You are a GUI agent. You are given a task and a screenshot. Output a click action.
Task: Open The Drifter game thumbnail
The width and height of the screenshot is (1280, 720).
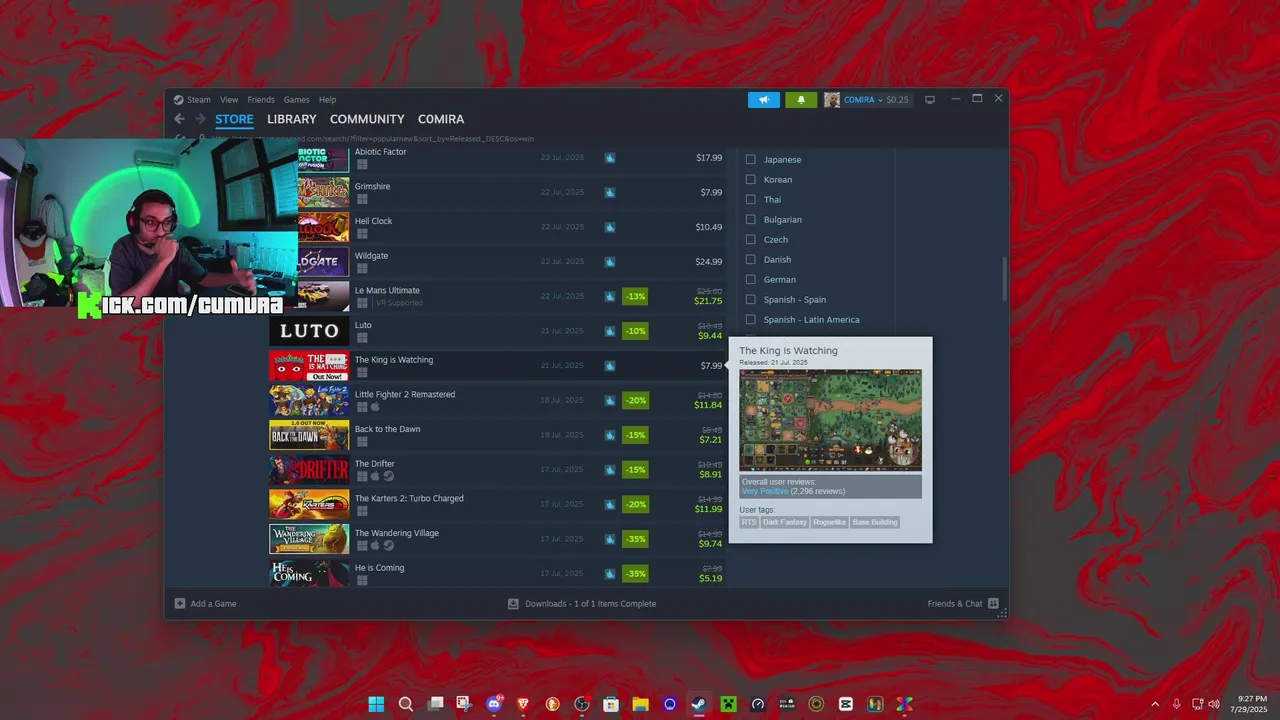309,469
